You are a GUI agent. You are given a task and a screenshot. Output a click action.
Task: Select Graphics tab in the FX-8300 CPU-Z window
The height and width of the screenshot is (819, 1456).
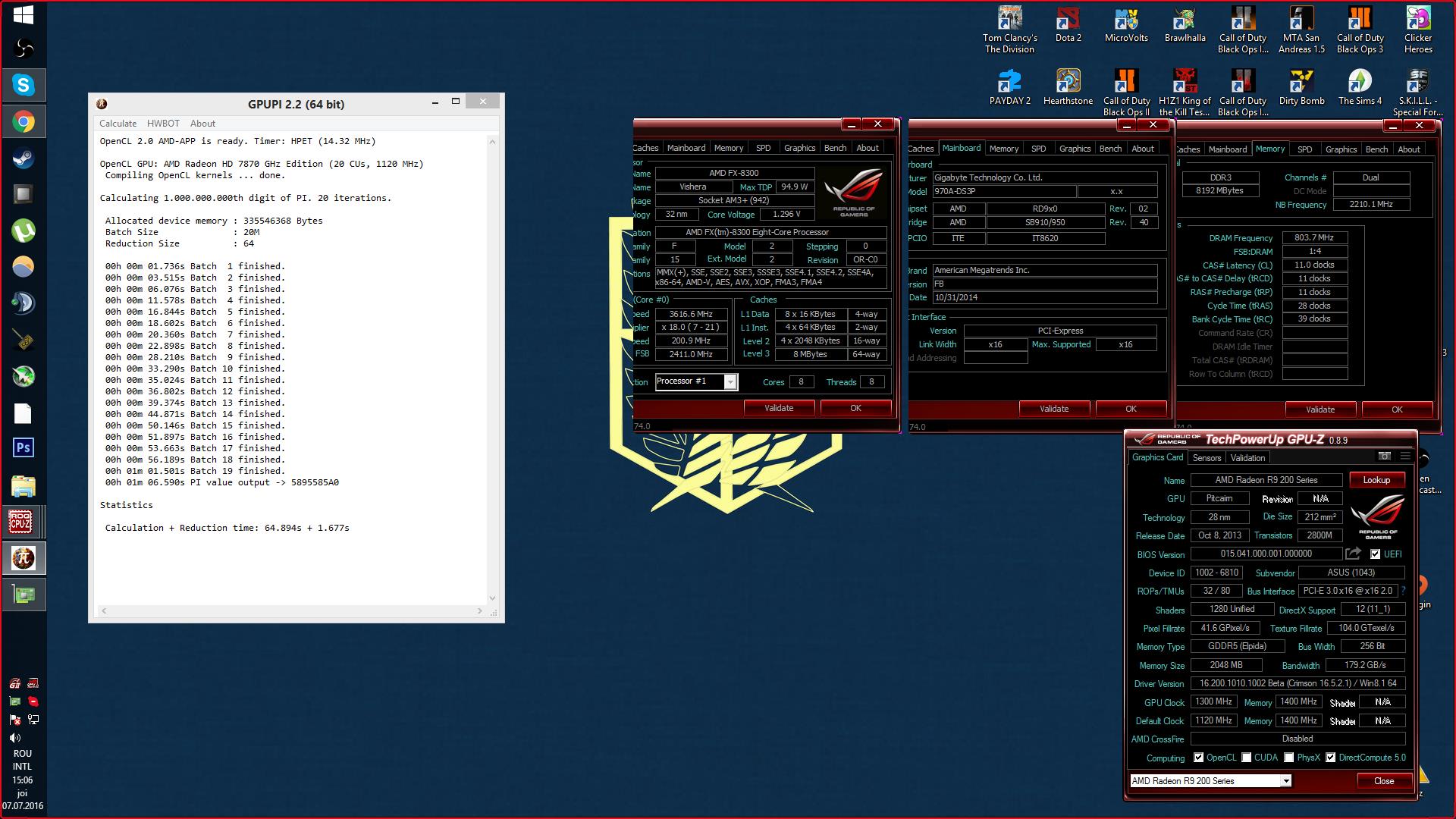pyautogui.click(x=799, y=148)
